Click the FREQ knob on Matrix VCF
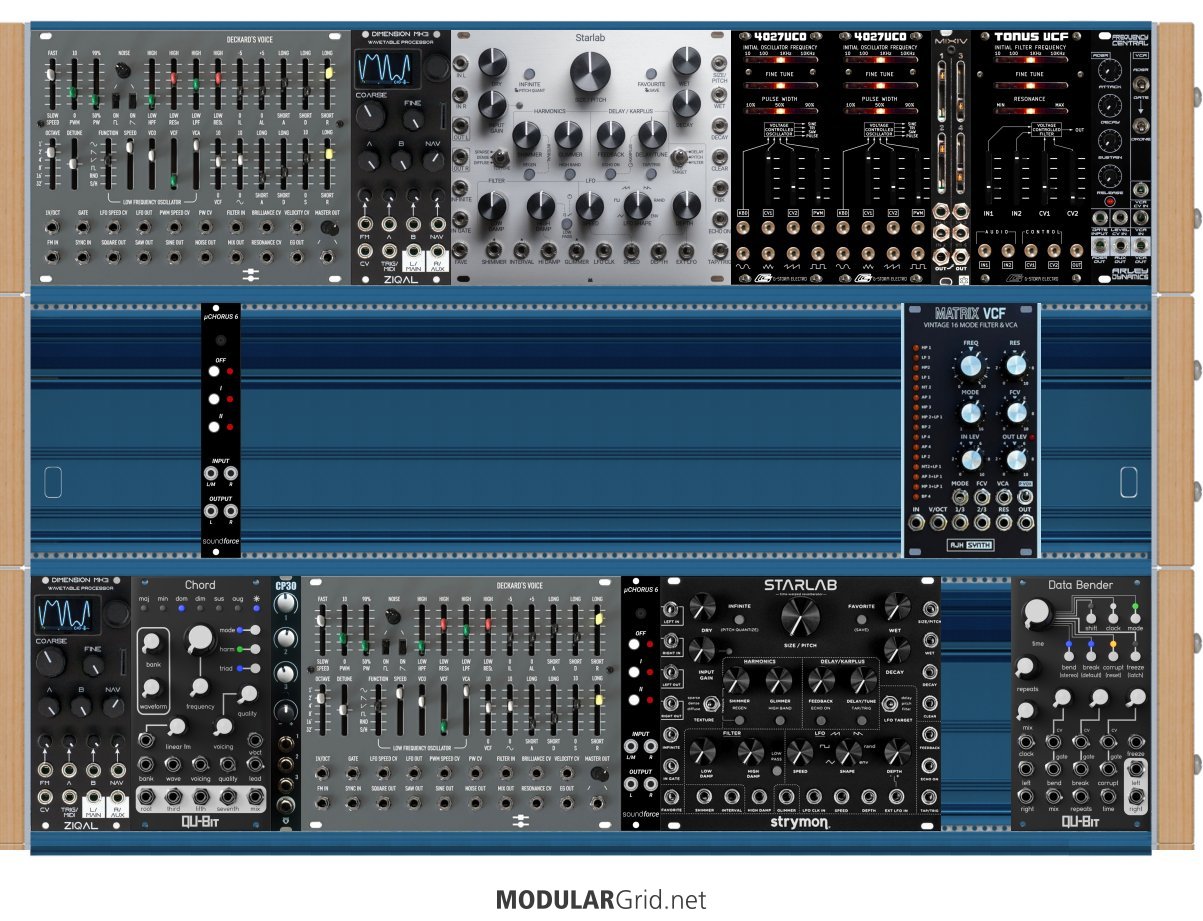1203x921 pixels. (969, 367)
